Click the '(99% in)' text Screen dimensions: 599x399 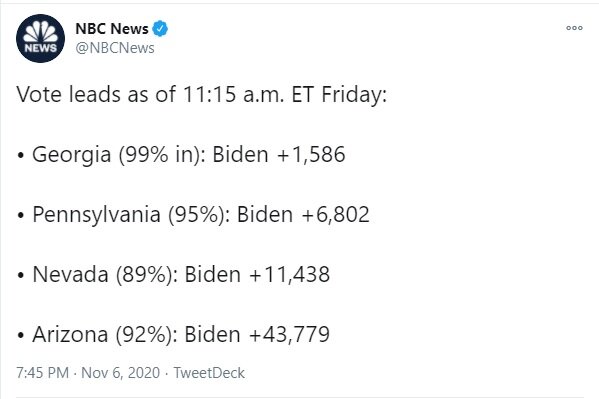[x=162, y=155]
